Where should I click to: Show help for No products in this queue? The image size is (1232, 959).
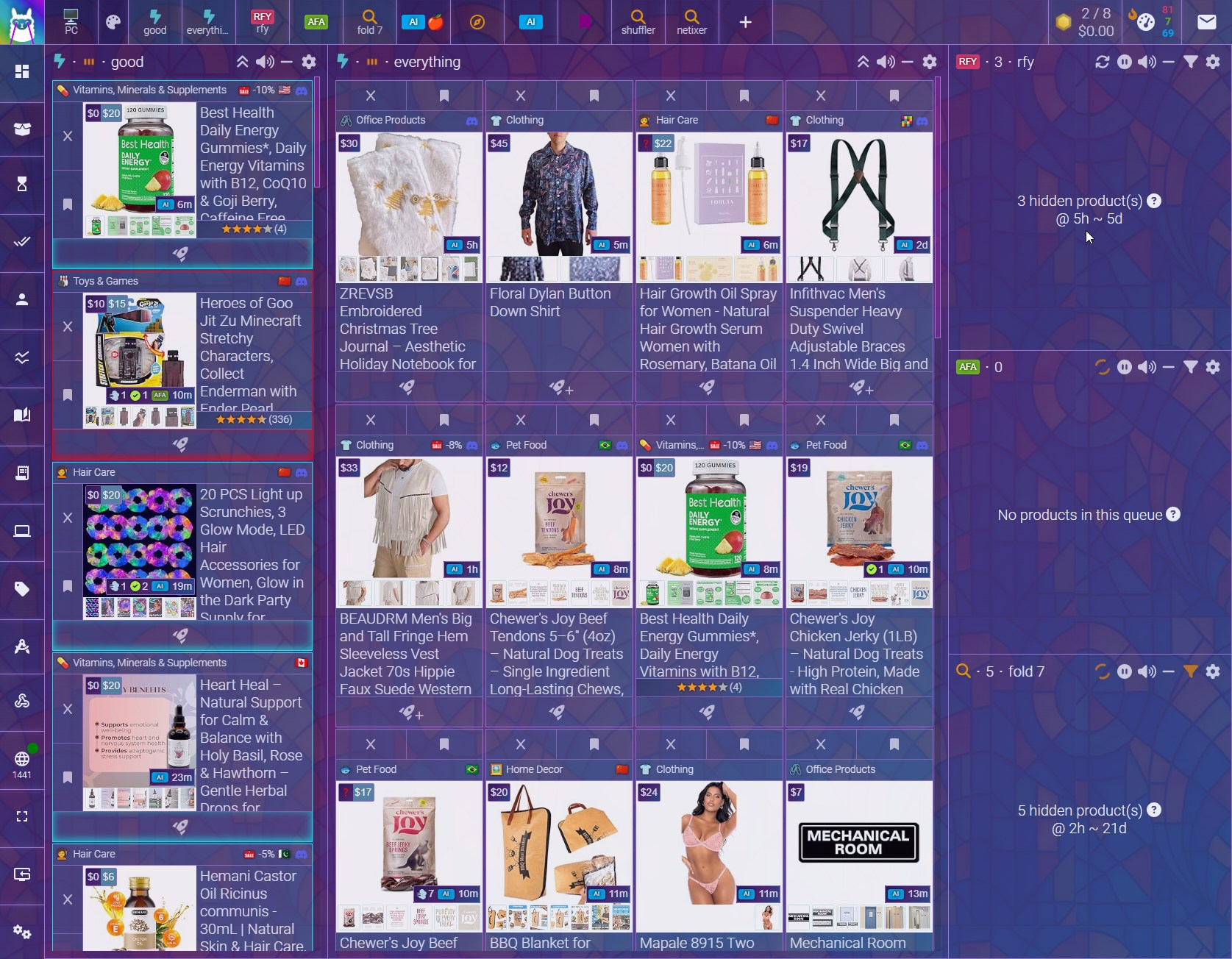(1173, 515)
